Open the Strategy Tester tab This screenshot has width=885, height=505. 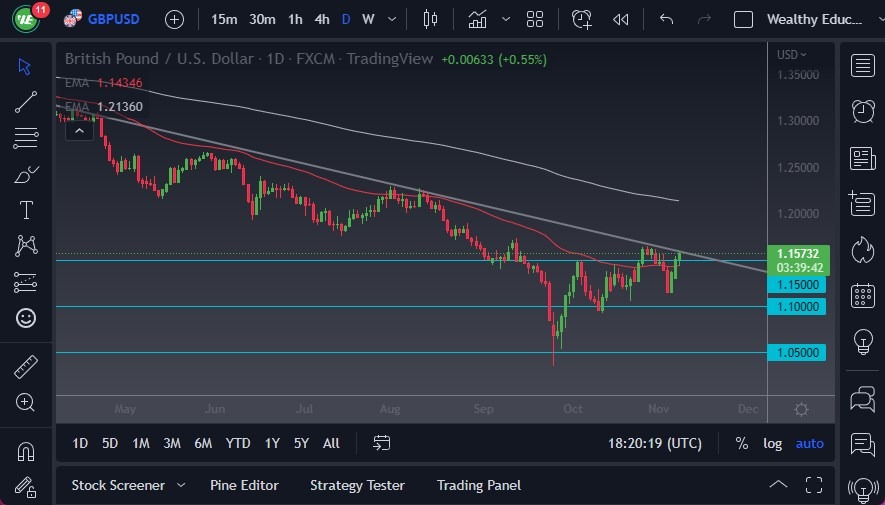pos(357,485)
